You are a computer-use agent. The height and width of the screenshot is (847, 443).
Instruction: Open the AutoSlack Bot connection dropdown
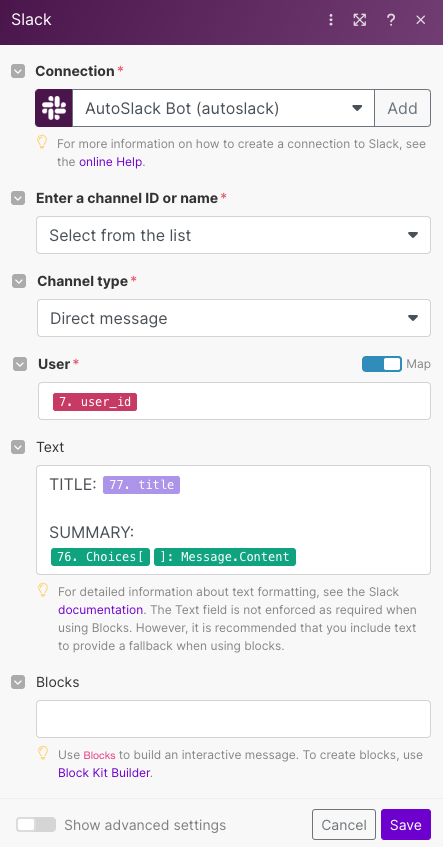coord(223,108)
